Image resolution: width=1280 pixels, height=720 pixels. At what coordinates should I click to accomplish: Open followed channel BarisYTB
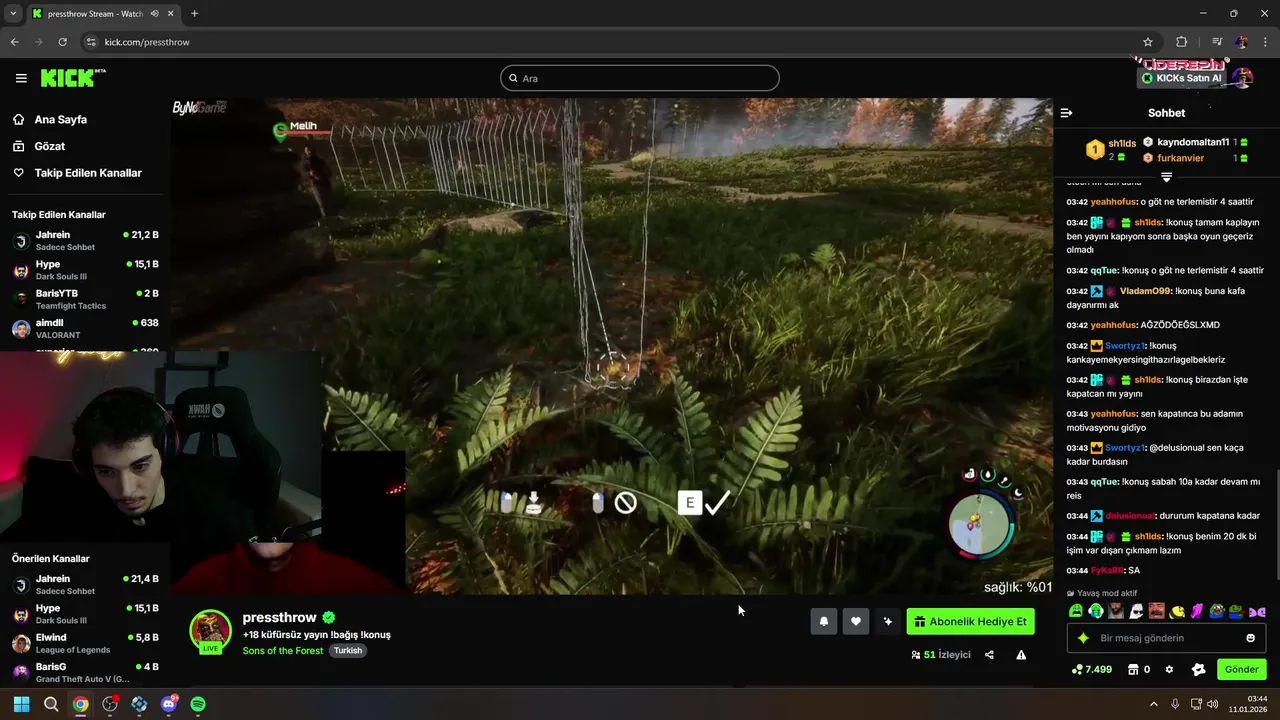85,299
